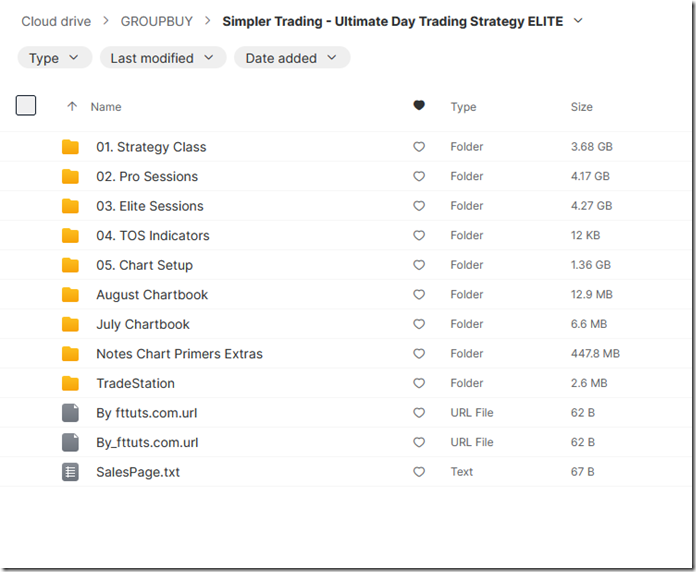Sort by the Size column header
696x572 pixels.
[x=581, y=107]
